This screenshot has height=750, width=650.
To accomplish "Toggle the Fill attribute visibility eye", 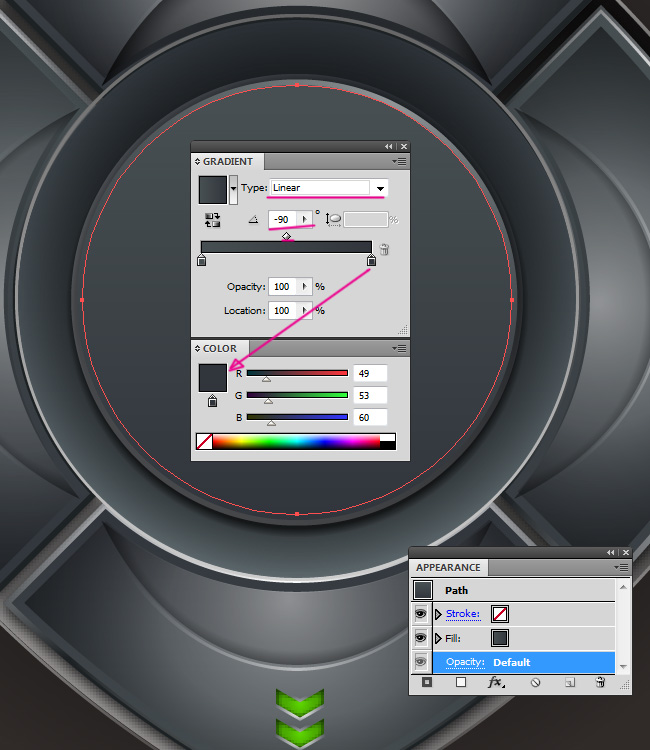I will (x=421, y=638).
